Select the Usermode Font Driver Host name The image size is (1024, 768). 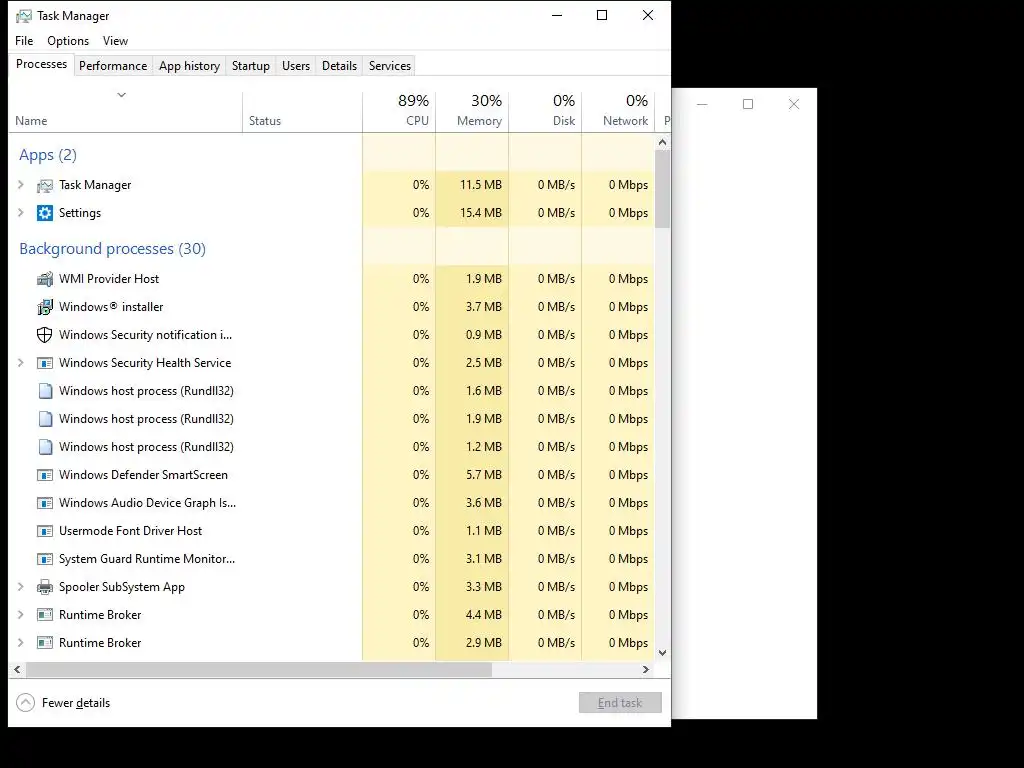(130, 531)
